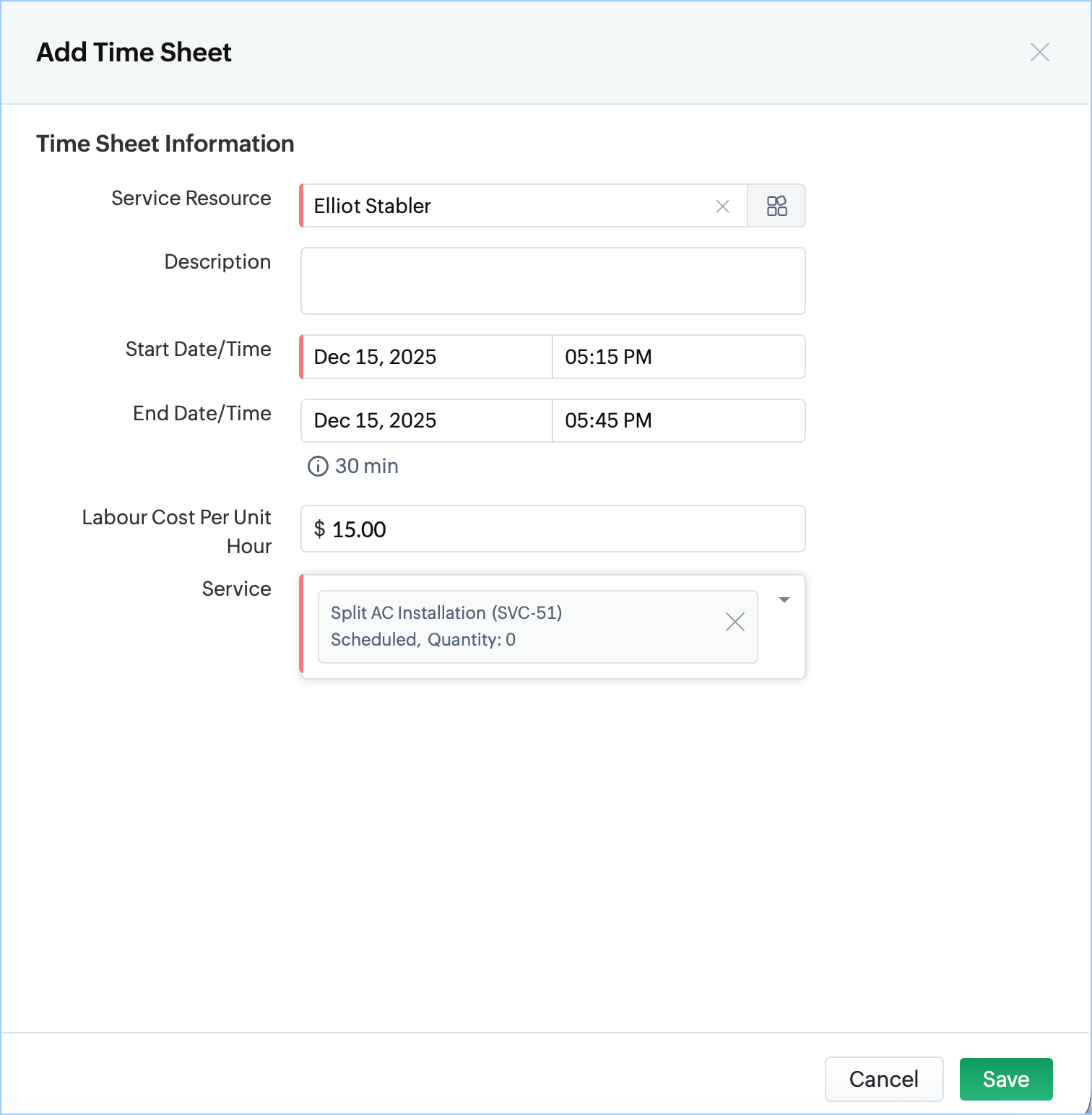Open the service resource lookup icon
Image resolution: width=1092 pixels, height=1115 pixels.
[x=776, y=207]
